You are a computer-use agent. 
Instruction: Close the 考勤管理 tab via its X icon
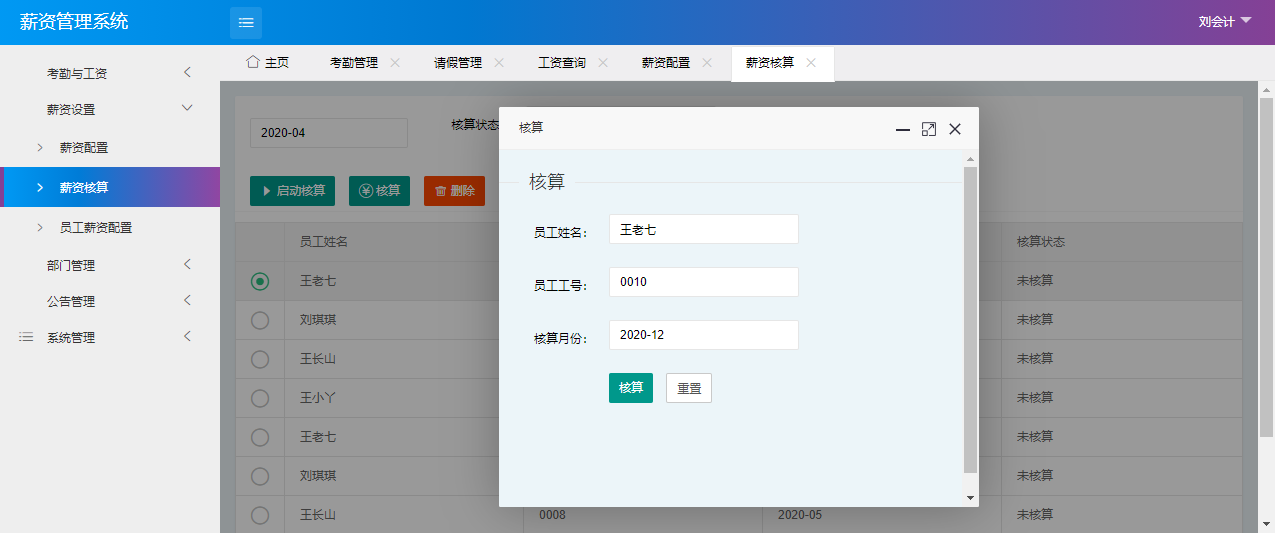tap(395, 62)
